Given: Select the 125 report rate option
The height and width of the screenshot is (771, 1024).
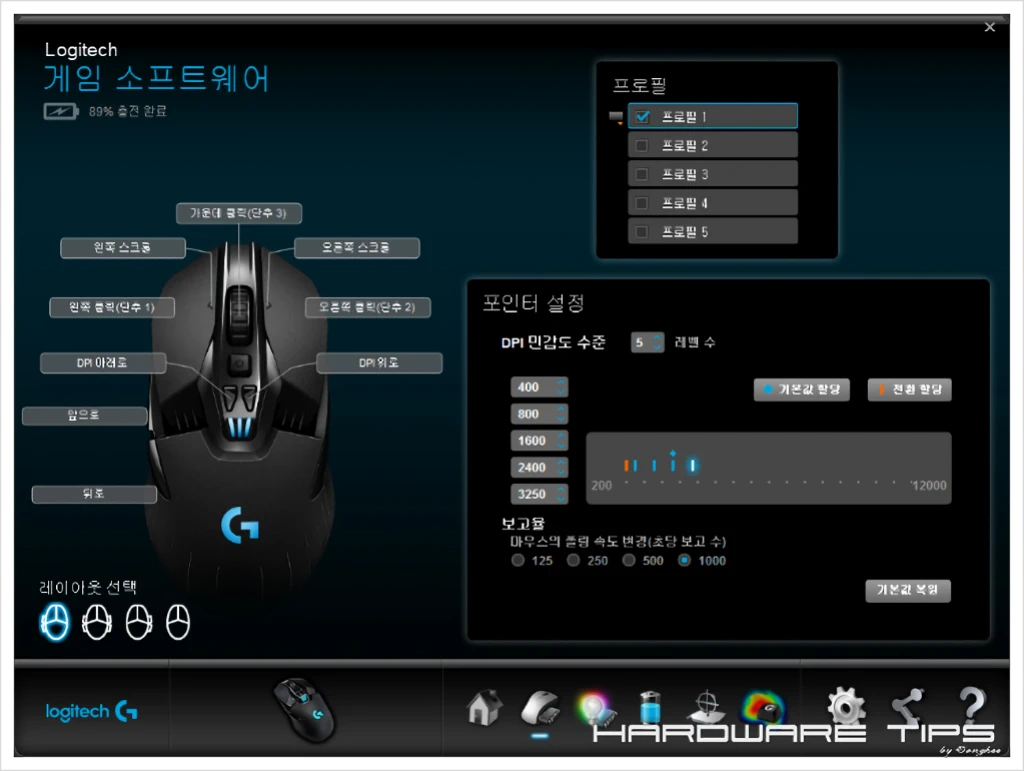Looking at the screenshot, I should [518, 560].
